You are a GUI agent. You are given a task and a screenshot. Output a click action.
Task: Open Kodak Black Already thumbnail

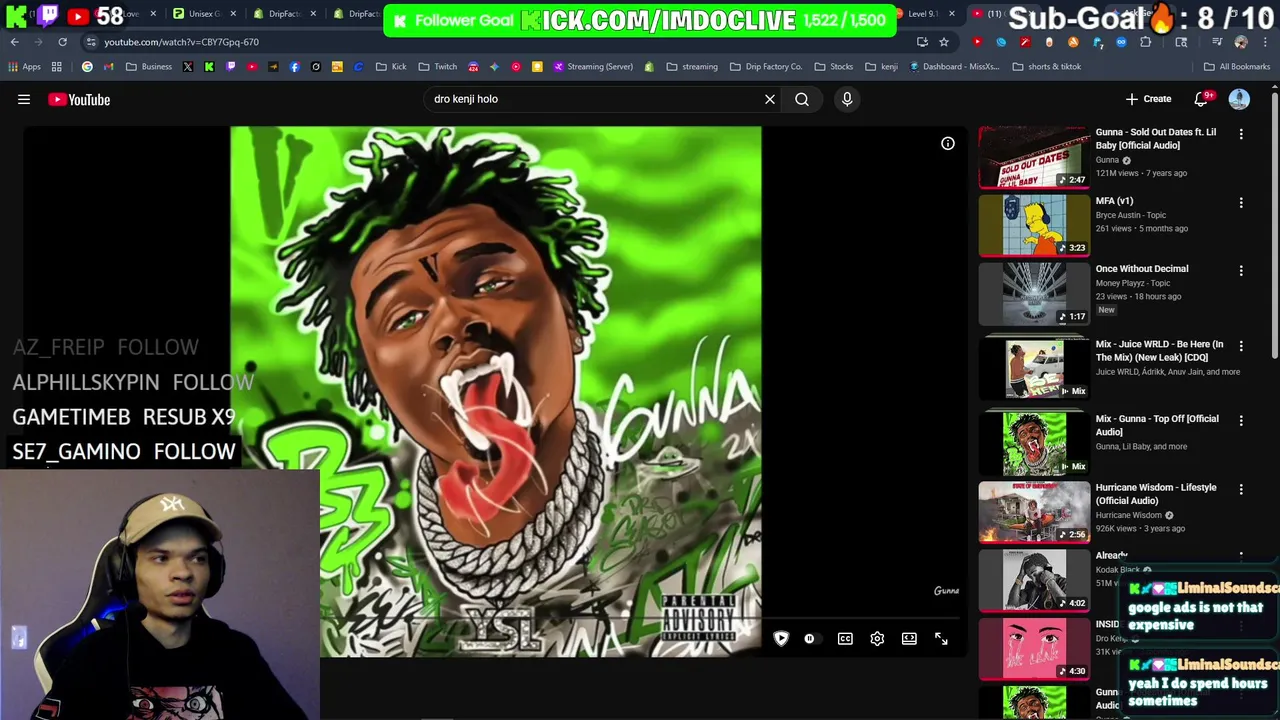1034,580
